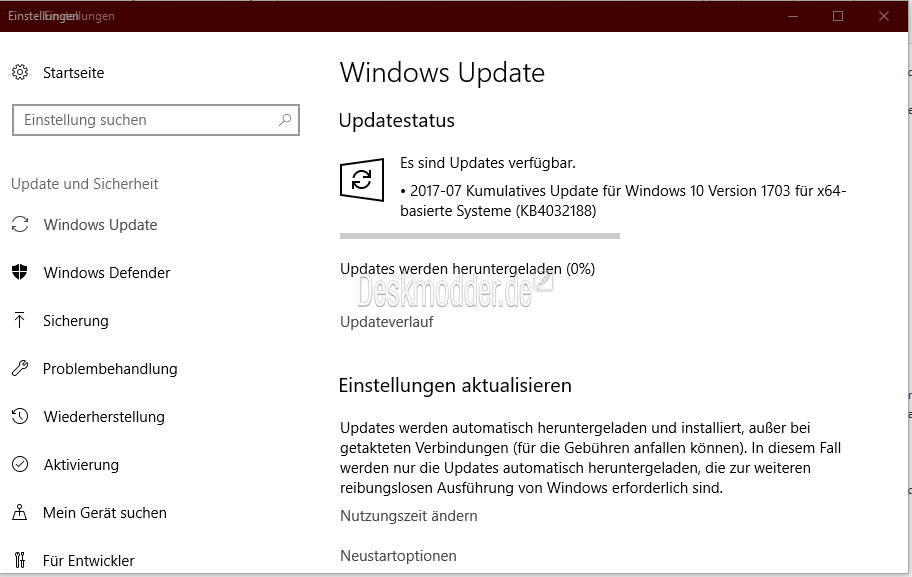Click the Problembehandlung wrench icon

point(20,368)
